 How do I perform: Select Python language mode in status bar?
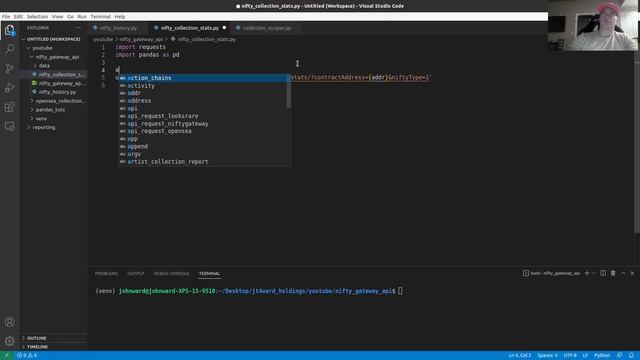[602, 356]
